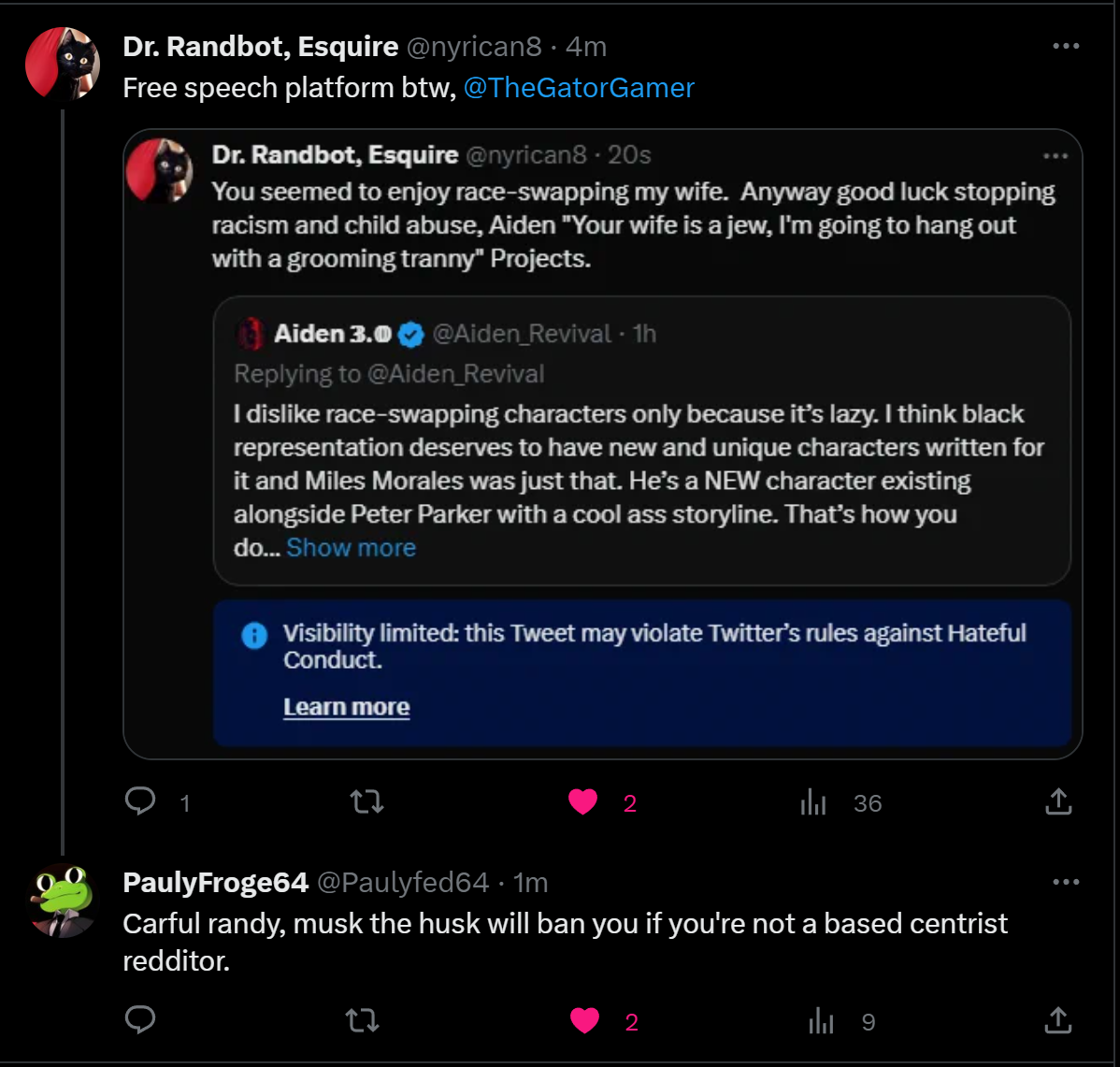Open the Aiden 3.0 quoted tweet author
Viewport: 1120px width, 1067px height.
click(x=333, y=334)
